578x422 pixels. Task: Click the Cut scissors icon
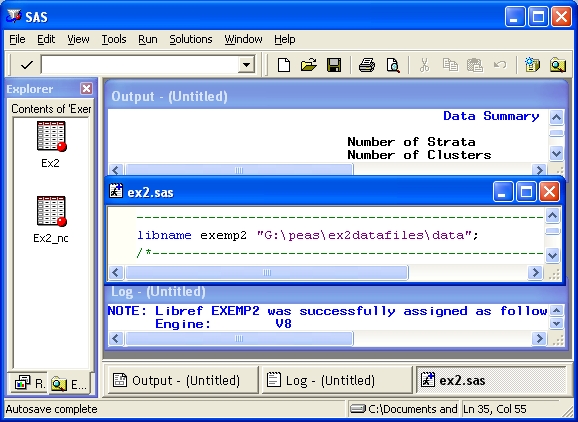coord(424,65)
